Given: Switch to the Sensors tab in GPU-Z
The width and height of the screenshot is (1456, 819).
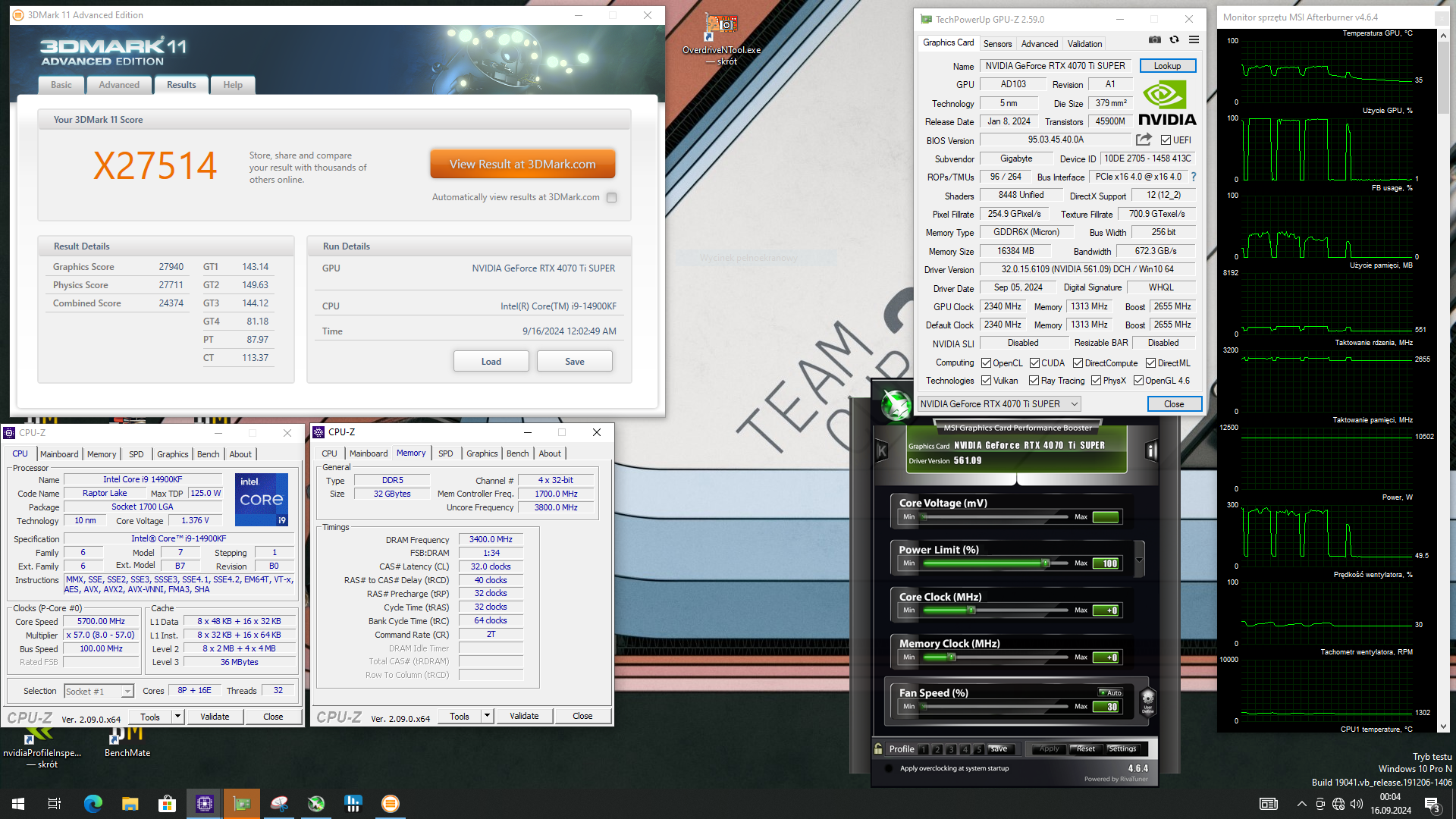Looking at the screenshot, I should [x=997, y=44].
